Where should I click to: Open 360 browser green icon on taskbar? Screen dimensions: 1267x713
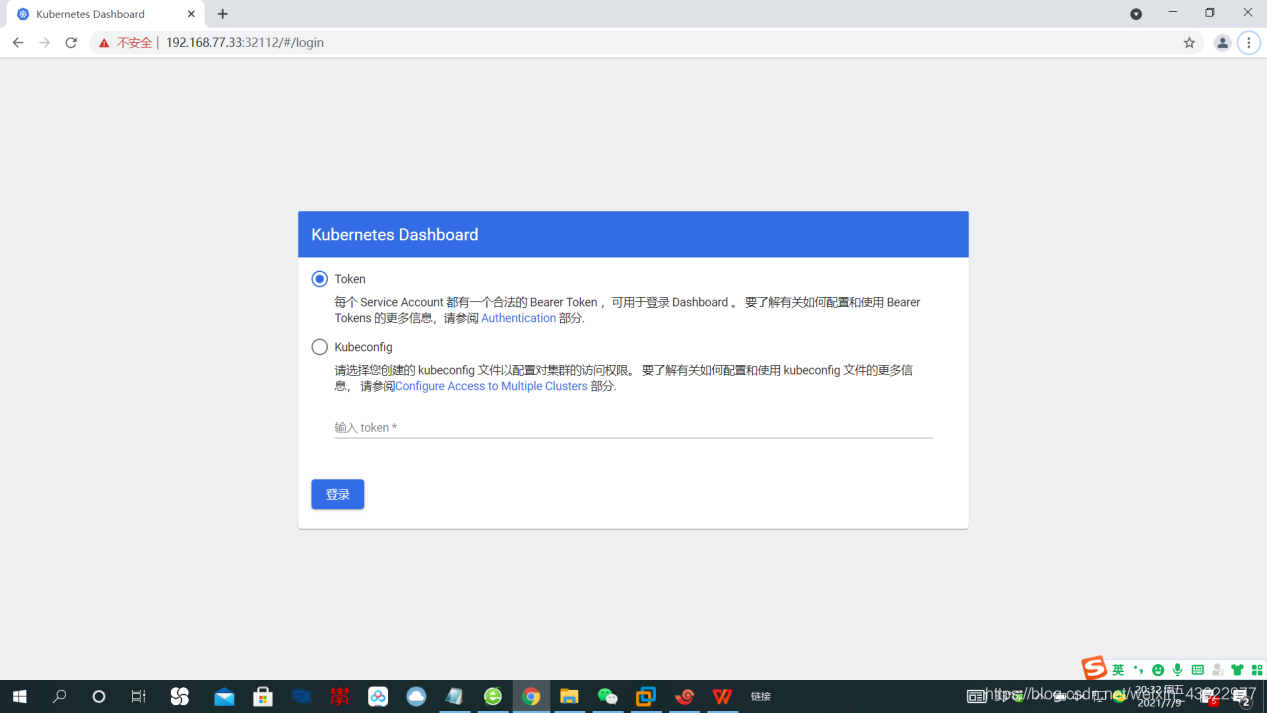click(x=493, y=696)
